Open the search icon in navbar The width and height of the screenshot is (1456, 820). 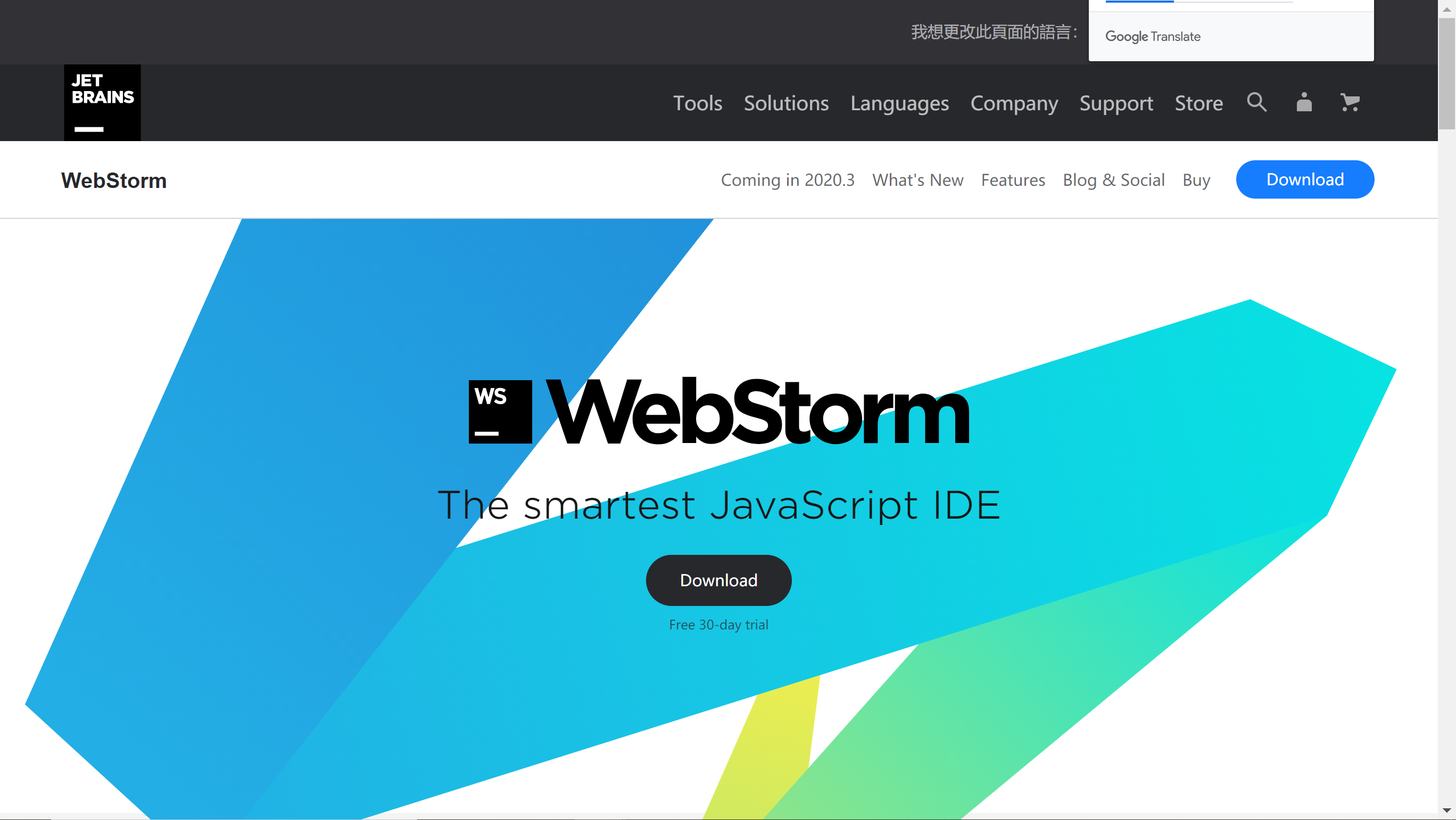[x=1257, y=103]
